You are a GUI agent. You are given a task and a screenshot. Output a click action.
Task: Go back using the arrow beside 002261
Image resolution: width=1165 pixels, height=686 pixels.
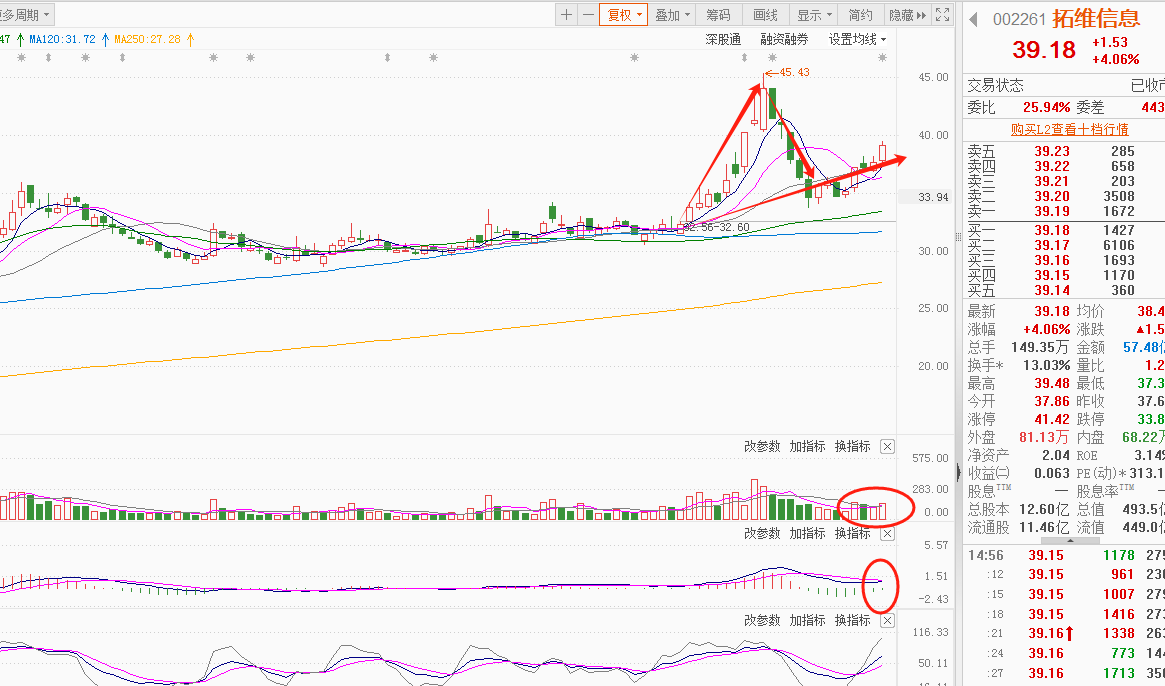click(973, 19)
